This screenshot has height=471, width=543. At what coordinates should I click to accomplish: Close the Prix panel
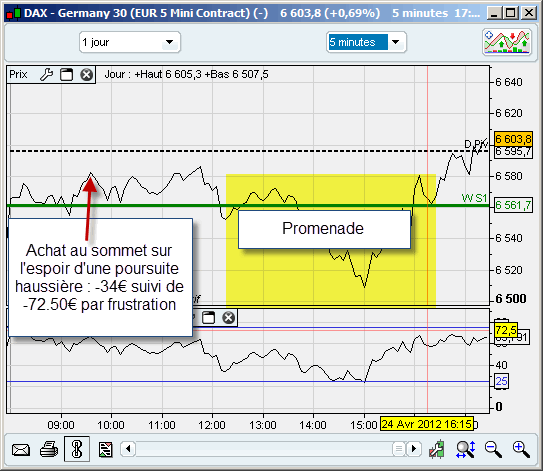point(87,74)
